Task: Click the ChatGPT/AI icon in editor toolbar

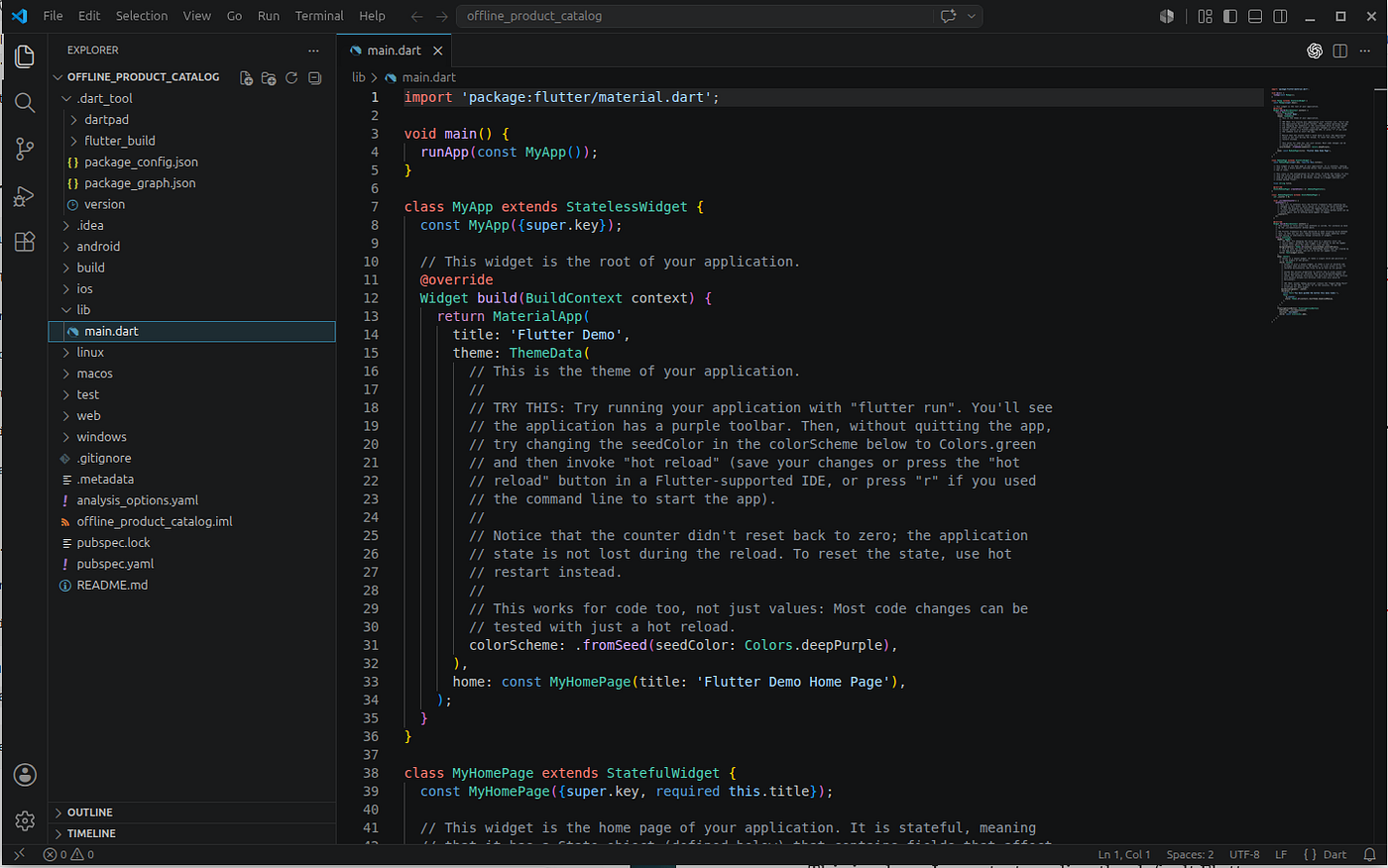Action: tap(1315, 51)
